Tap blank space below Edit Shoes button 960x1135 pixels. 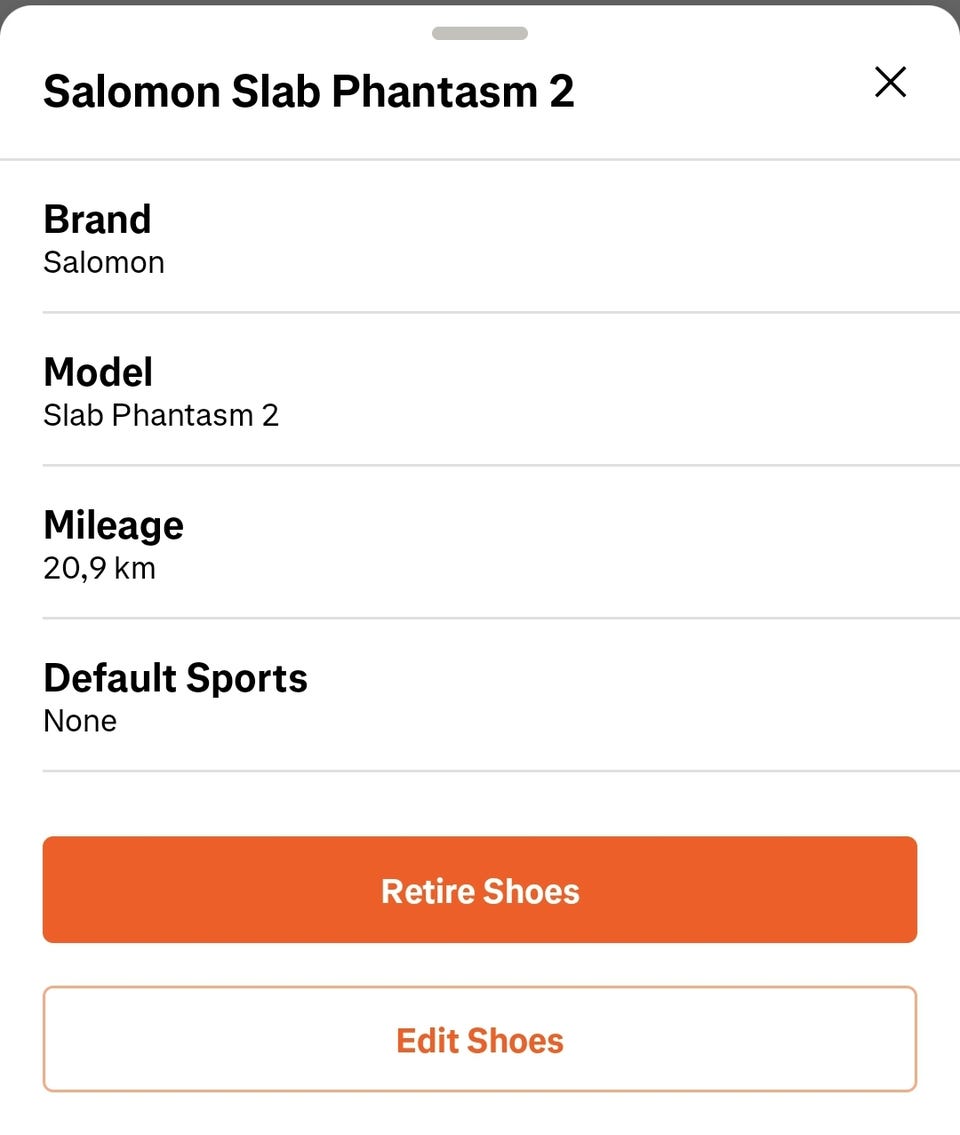[x=480, y=1114]
